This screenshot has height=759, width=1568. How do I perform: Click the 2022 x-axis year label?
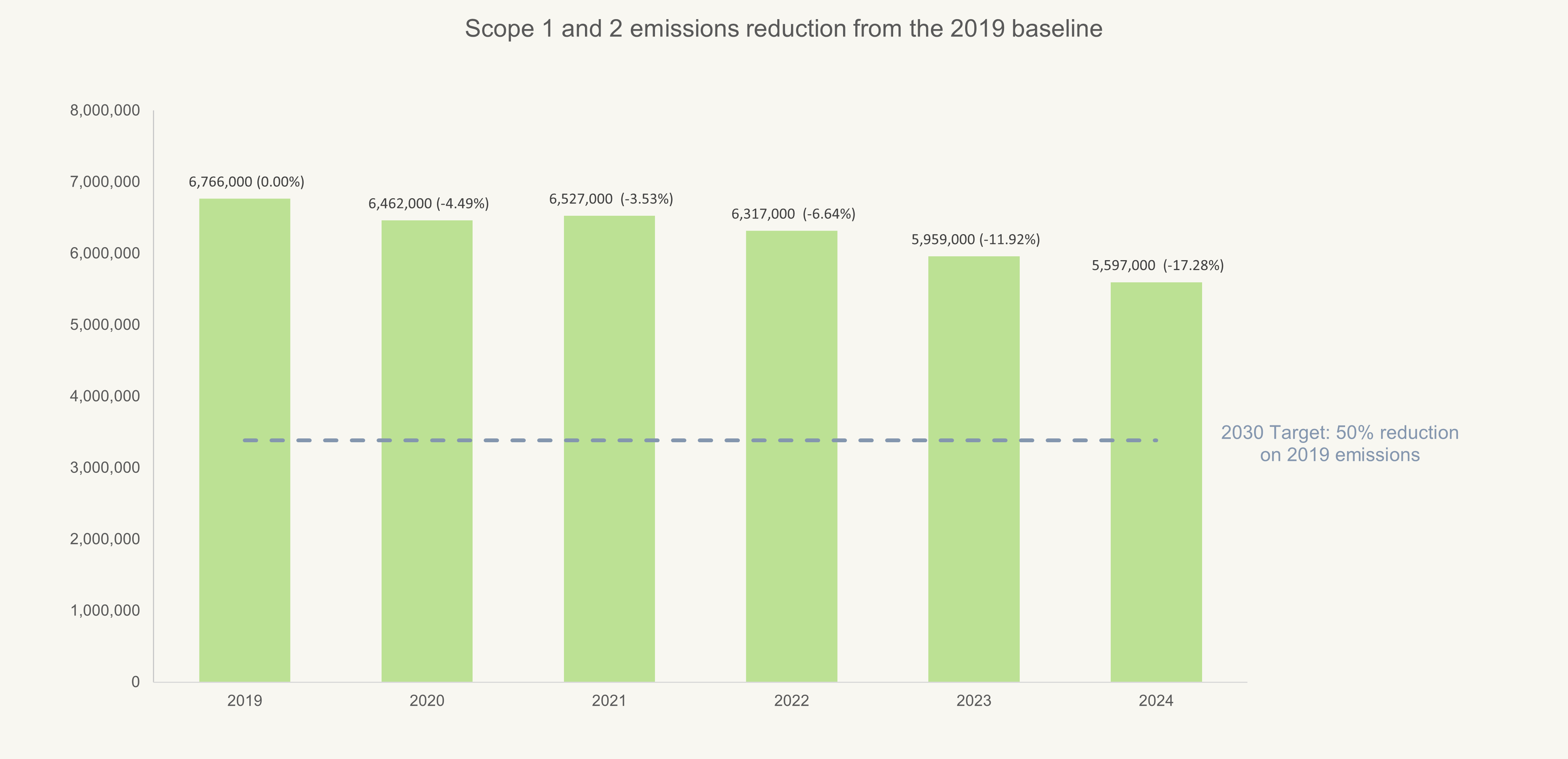tap(791, 700)
